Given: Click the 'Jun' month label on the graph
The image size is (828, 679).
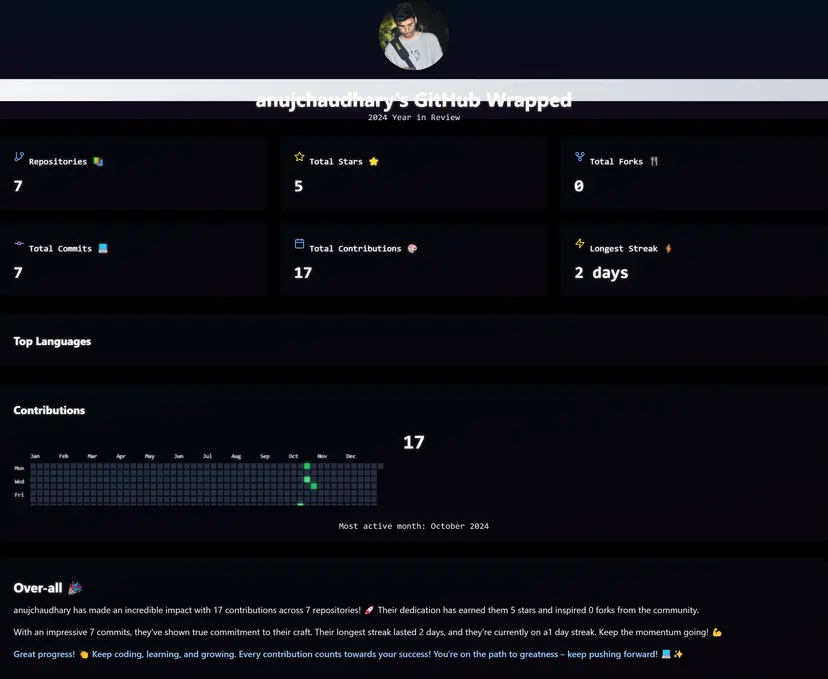Looking at the screenshot, I should click(x=178, y=456).
